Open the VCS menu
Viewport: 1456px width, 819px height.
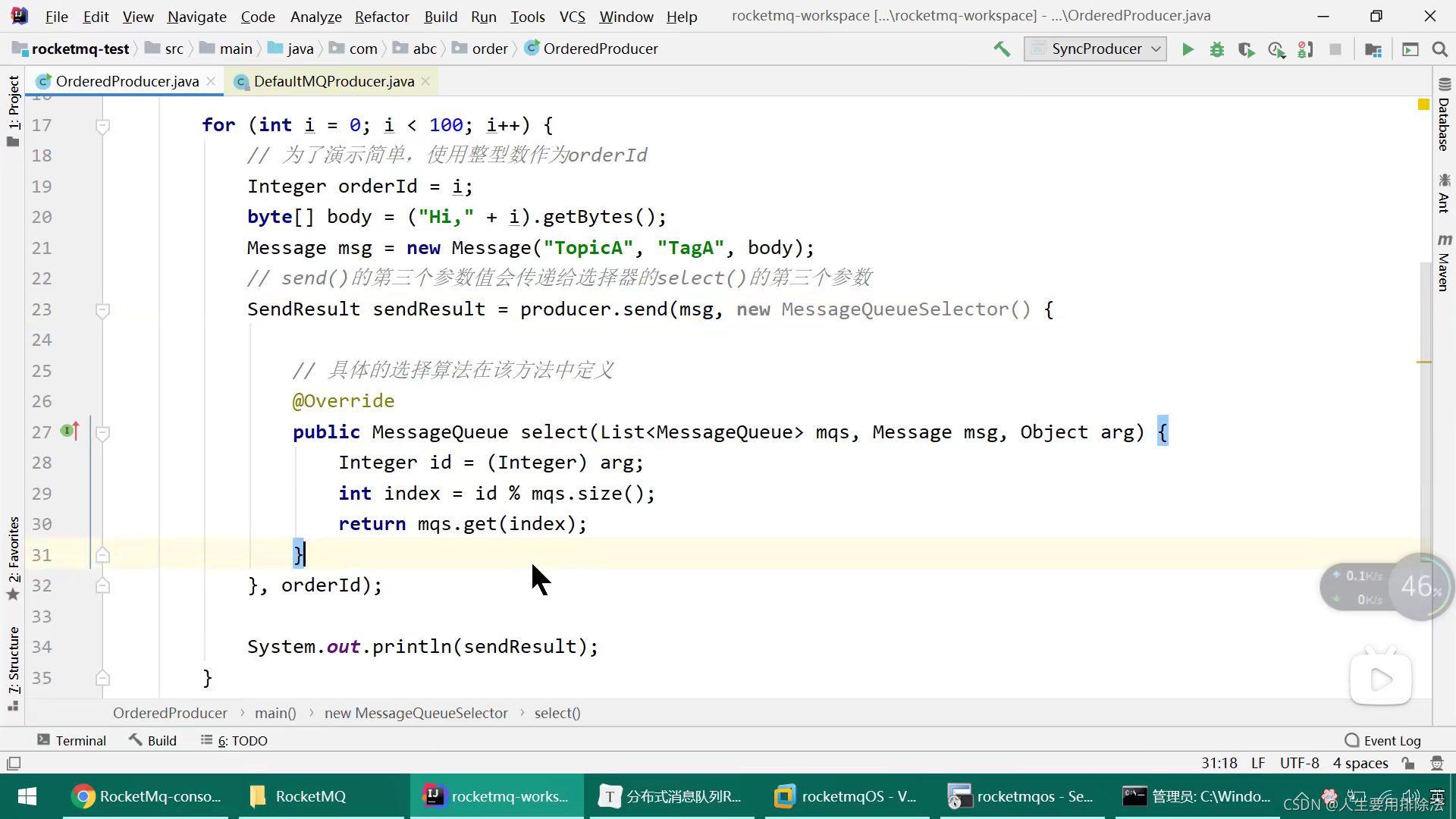[x=572, y=16]
